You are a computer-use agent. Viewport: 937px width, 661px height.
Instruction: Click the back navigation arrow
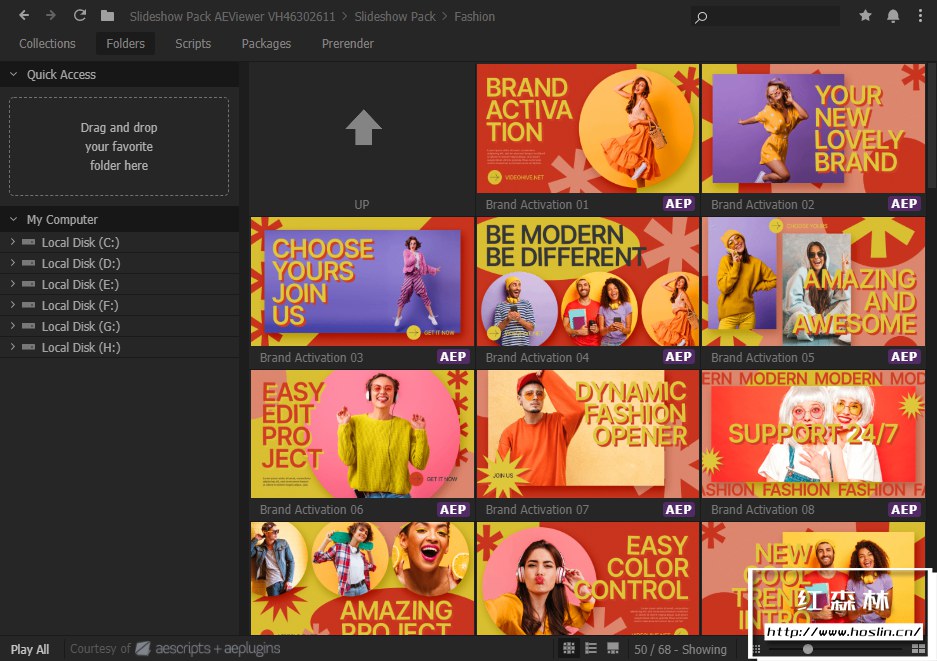click(x=24, y=16)
